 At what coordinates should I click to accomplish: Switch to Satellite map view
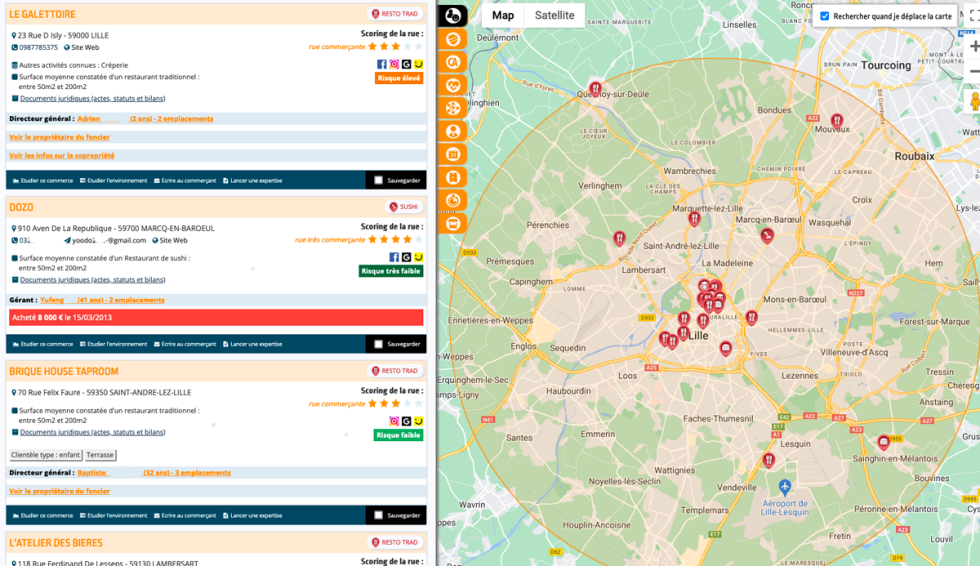pyautogui.click(x=554, y=15)
